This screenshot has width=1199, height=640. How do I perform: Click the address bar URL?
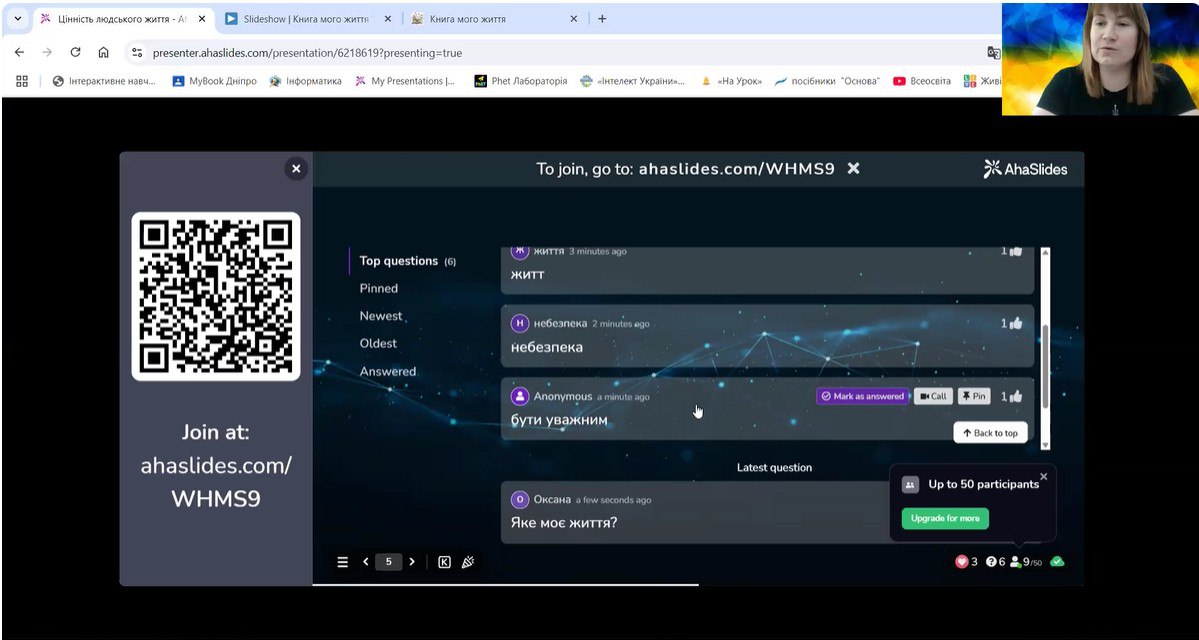click(307, 54)
